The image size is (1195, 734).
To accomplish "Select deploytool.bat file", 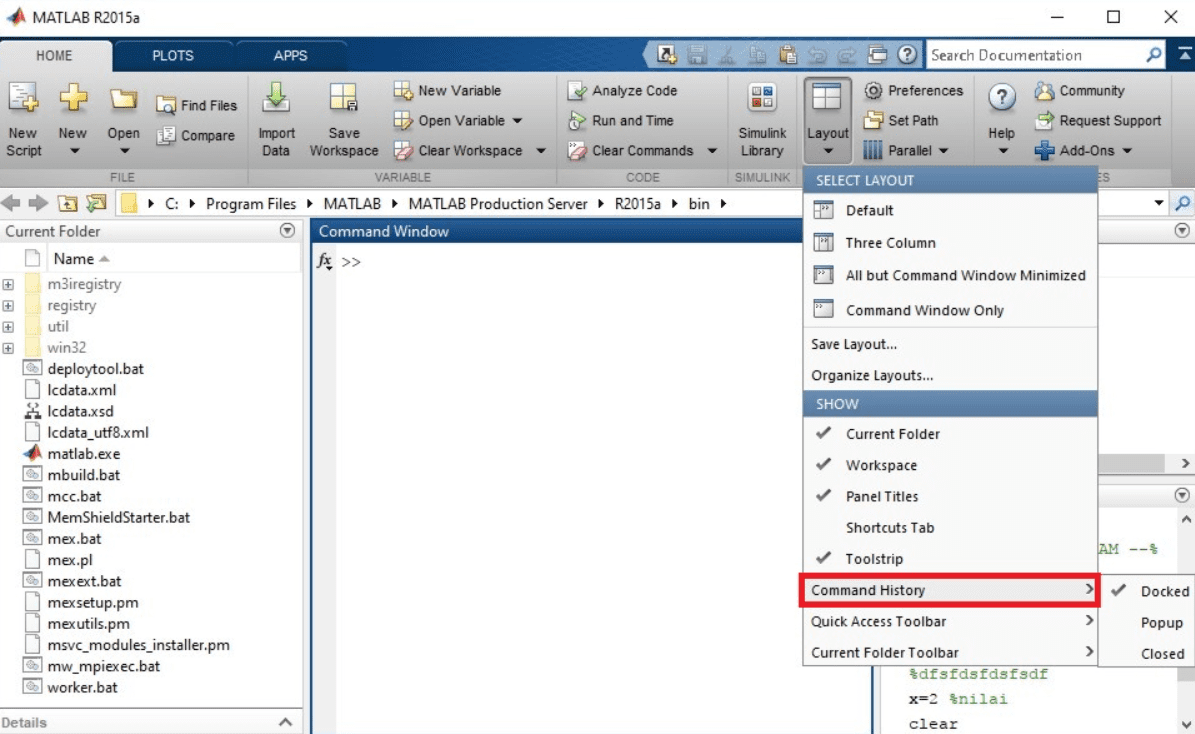I will pyautogui.click(x=95, y=369).
